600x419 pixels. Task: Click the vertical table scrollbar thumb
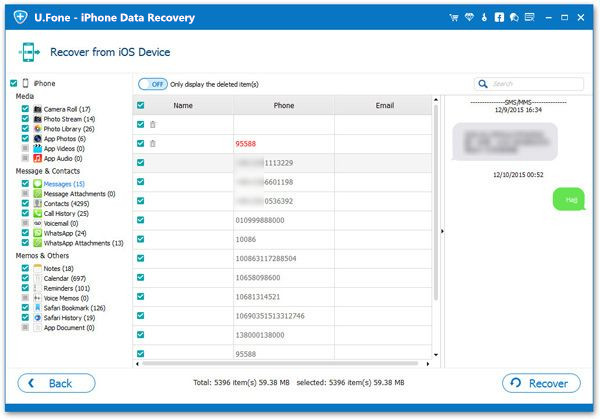[436, 203]
